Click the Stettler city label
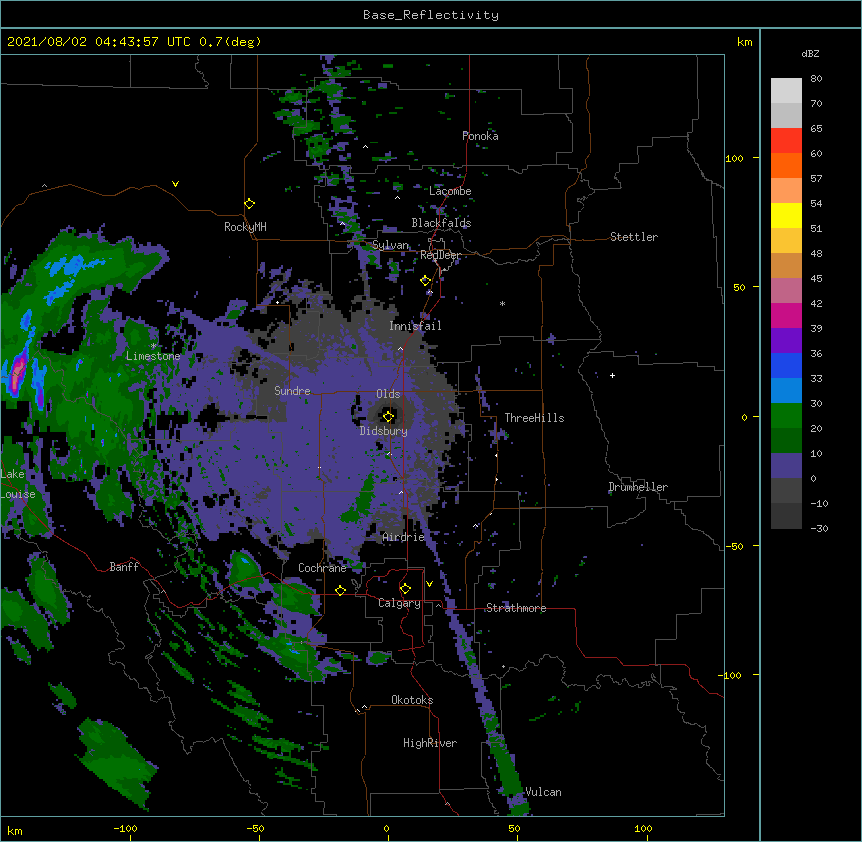The width and height of the screenshot is (862, 842). point(633,237)
